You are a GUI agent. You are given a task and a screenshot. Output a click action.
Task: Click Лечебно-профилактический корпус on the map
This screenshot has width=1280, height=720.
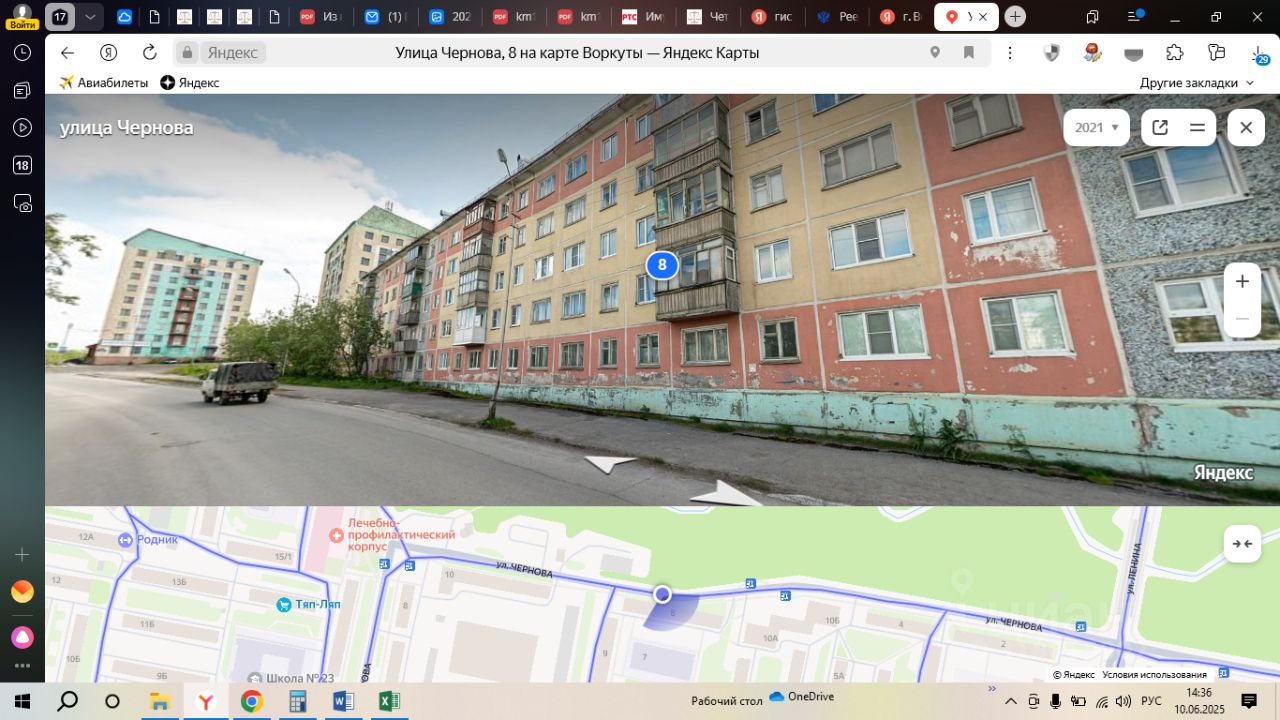(x=392, y=535)
